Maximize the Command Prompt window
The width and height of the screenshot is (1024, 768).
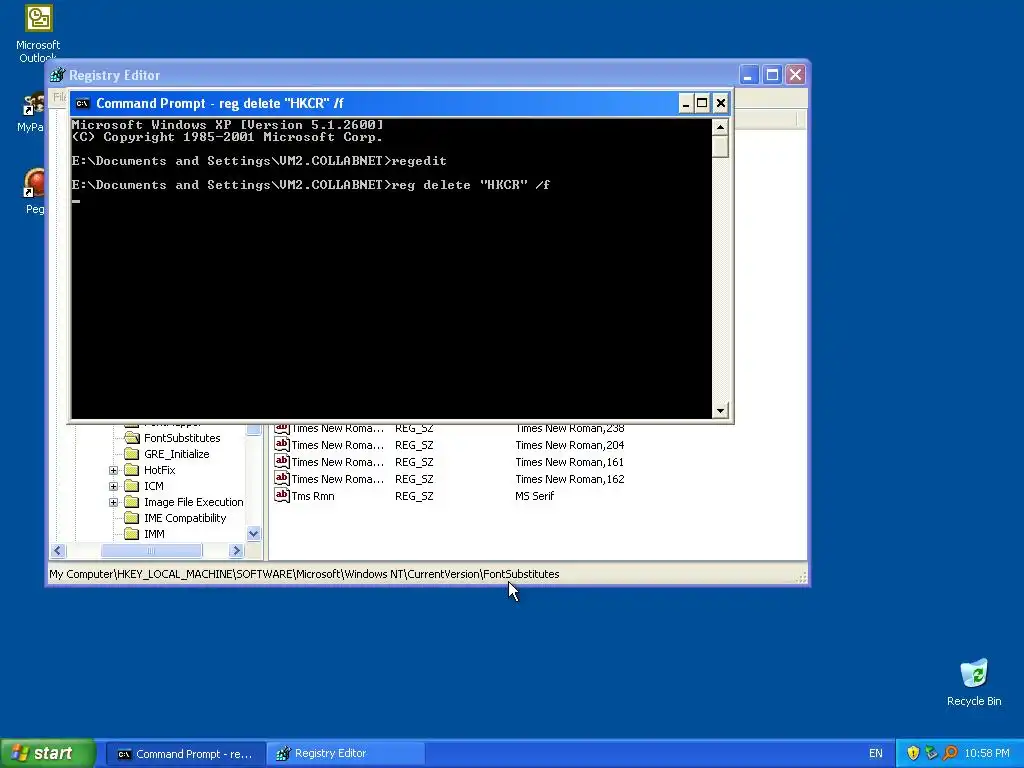[x=702, y=103]
